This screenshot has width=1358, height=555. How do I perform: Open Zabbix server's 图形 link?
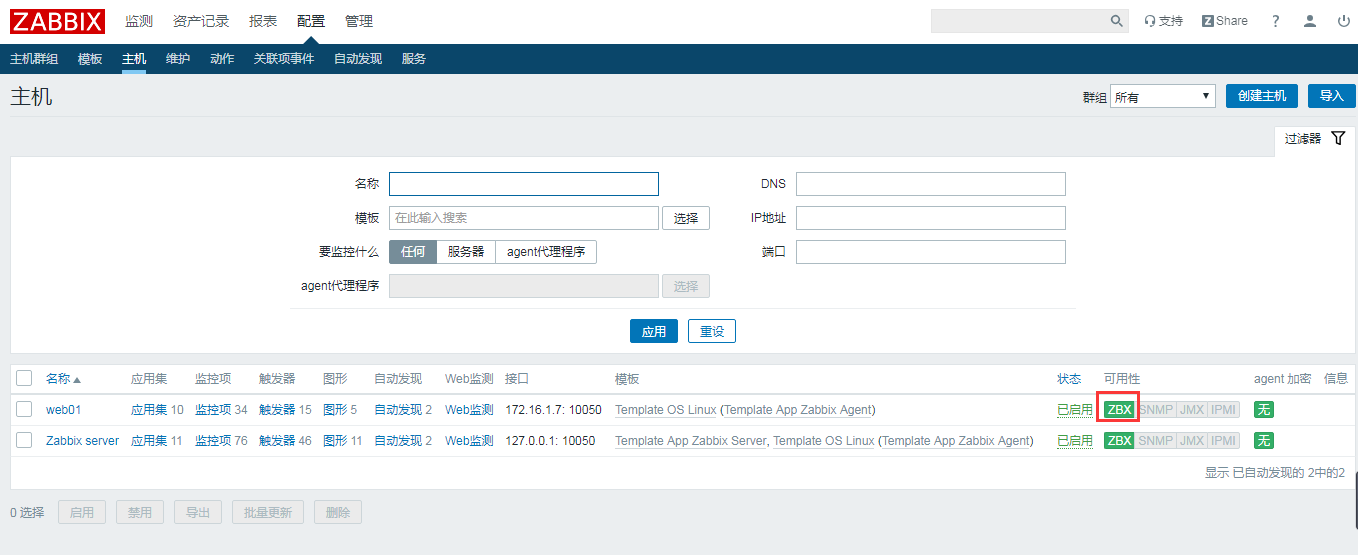pyautogui.click(x=335, y=441)
